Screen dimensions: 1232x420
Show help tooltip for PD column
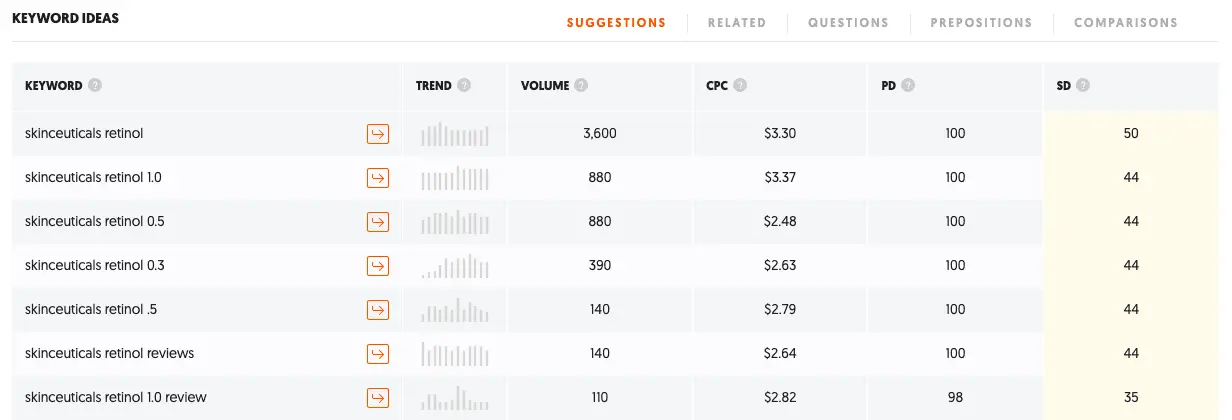pyautogui.click(x=909, y=86)
